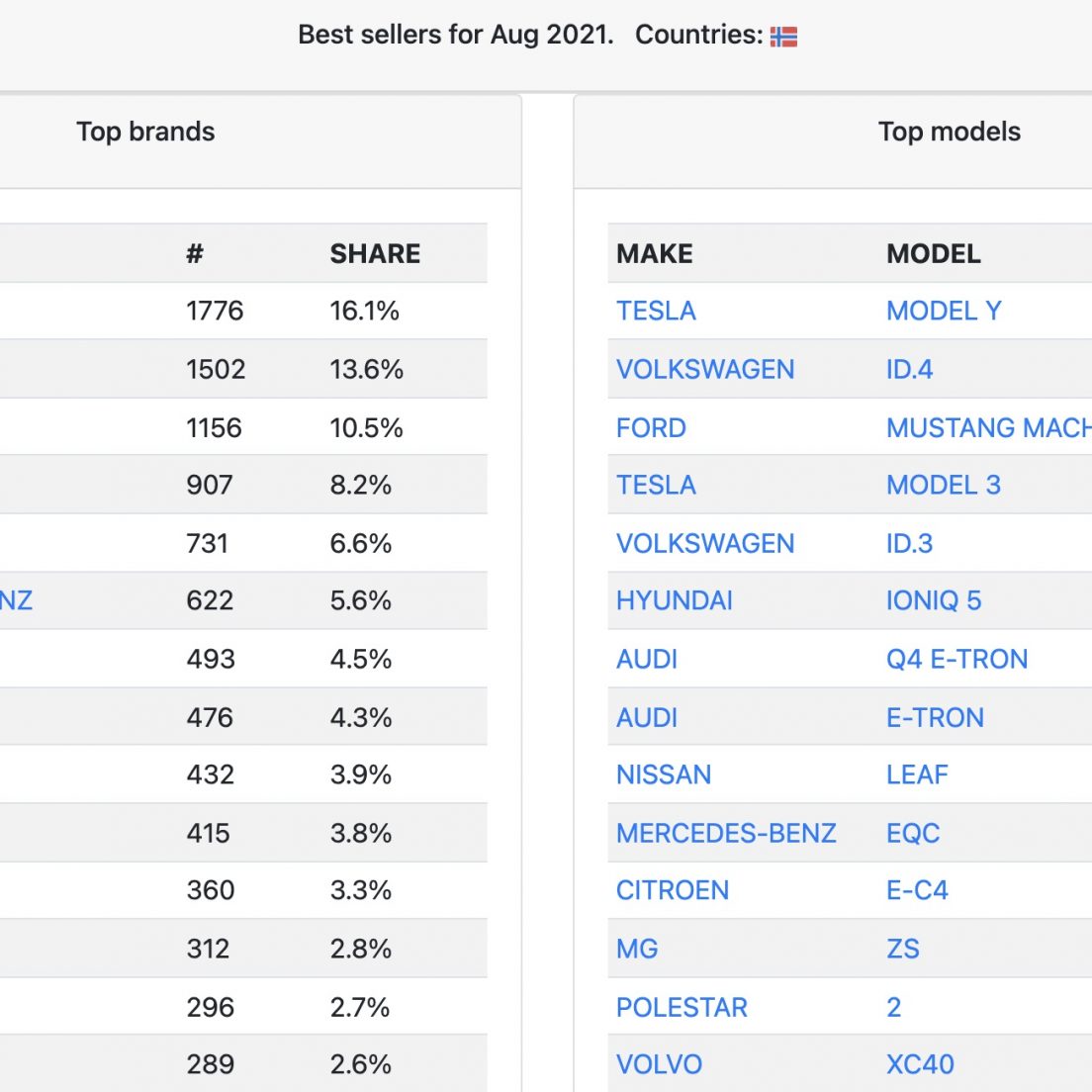Click the Countries: label

[699, 35]
